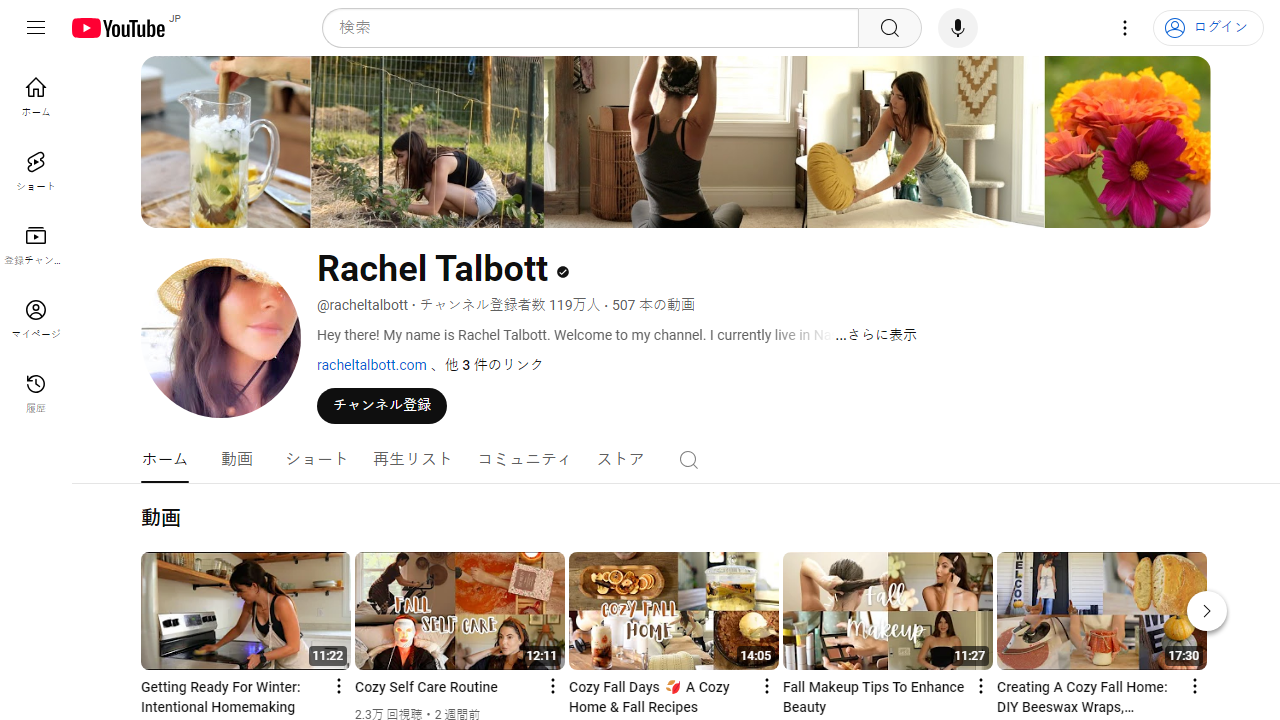Open options for Fall Makeup Tips video

980,686
